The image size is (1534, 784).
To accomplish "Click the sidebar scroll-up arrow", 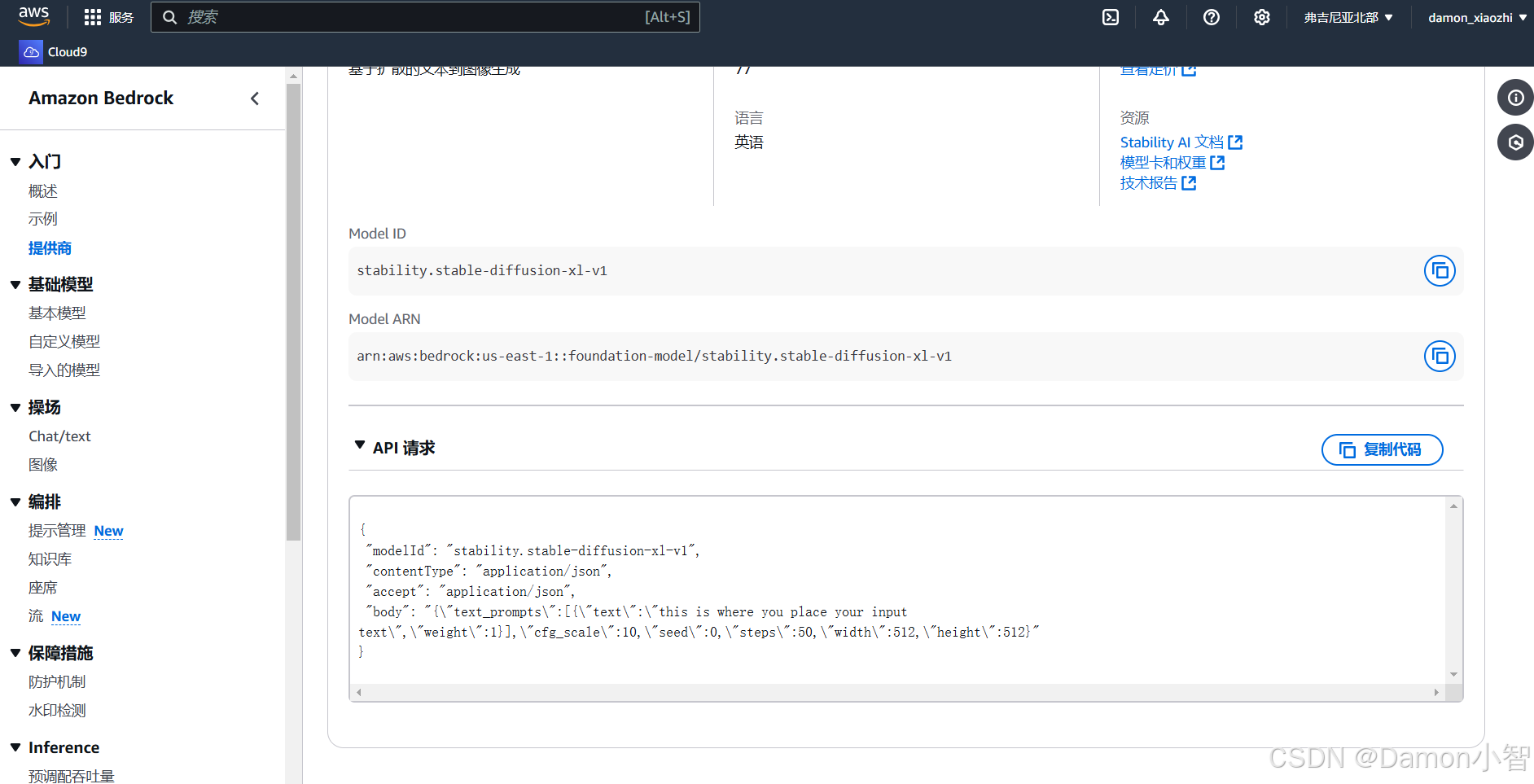I will click(294, 76).
